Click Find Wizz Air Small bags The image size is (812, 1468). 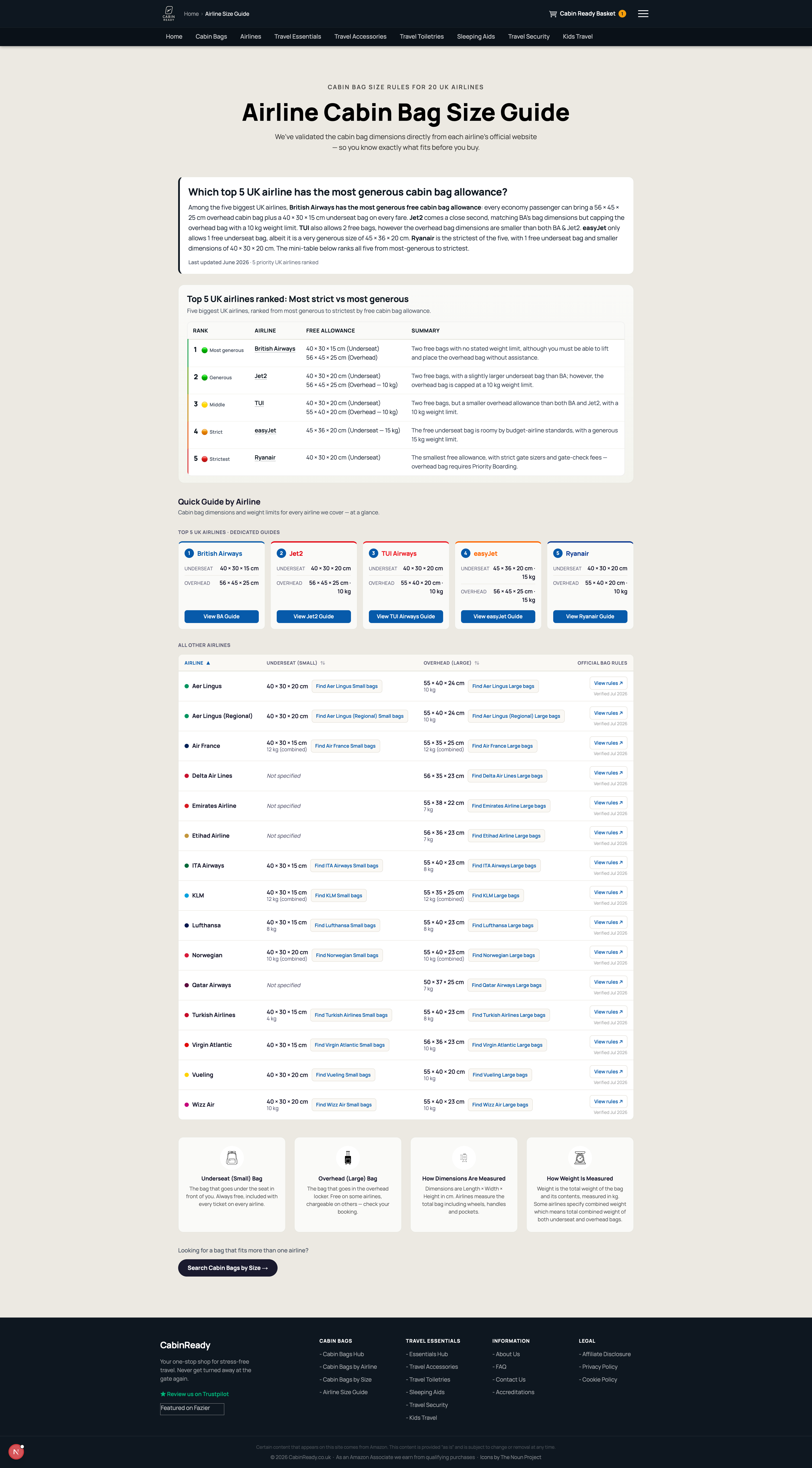click(344, 1105)
